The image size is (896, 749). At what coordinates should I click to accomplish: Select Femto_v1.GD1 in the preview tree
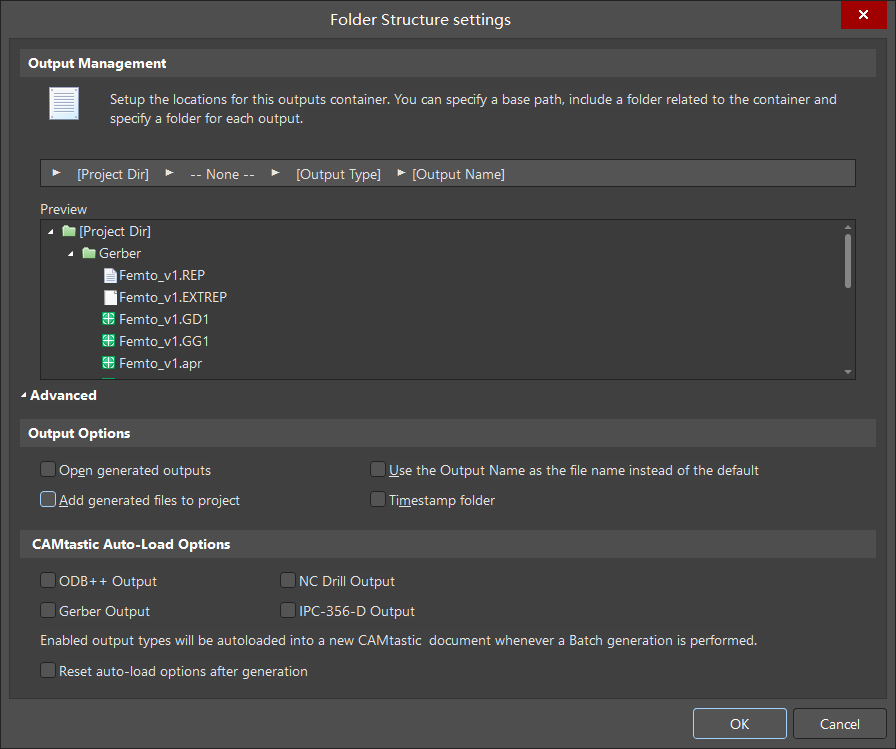coord(164,319)
